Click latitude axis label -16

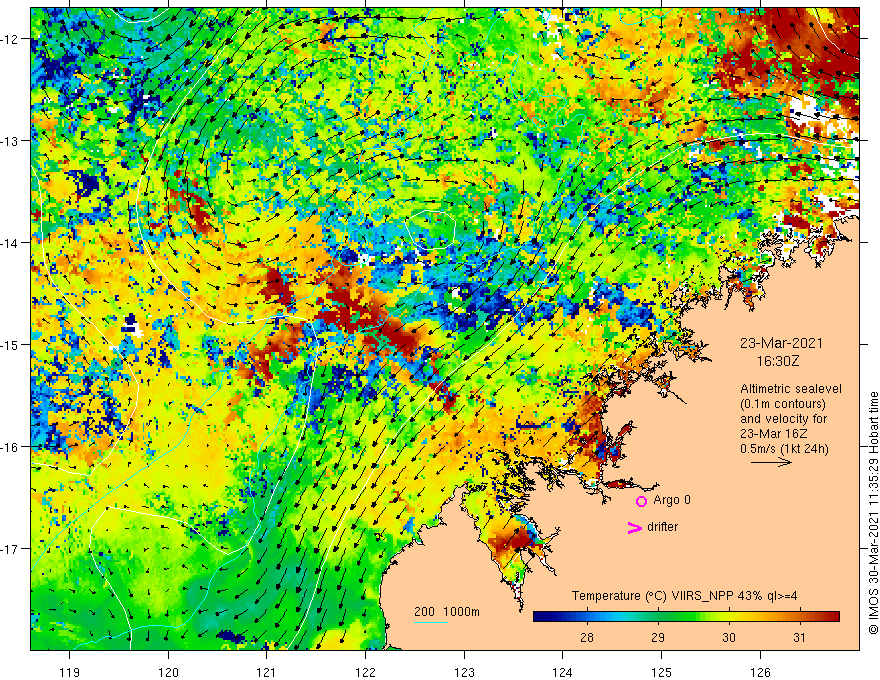tap(10, 447)
